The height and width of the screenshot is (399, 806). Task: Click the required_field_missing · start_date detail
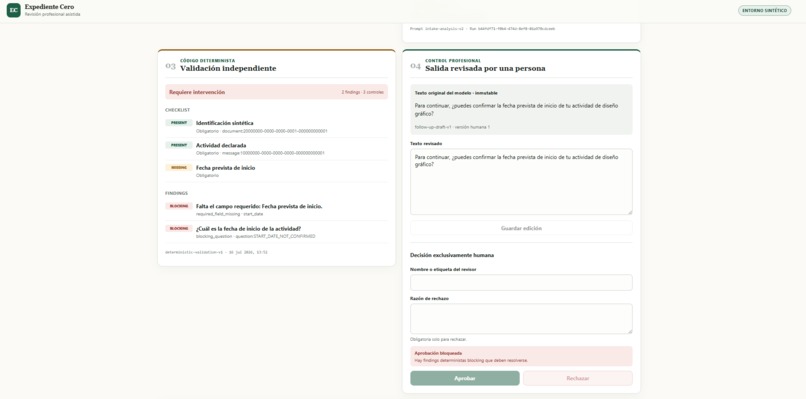coord(229,214)
